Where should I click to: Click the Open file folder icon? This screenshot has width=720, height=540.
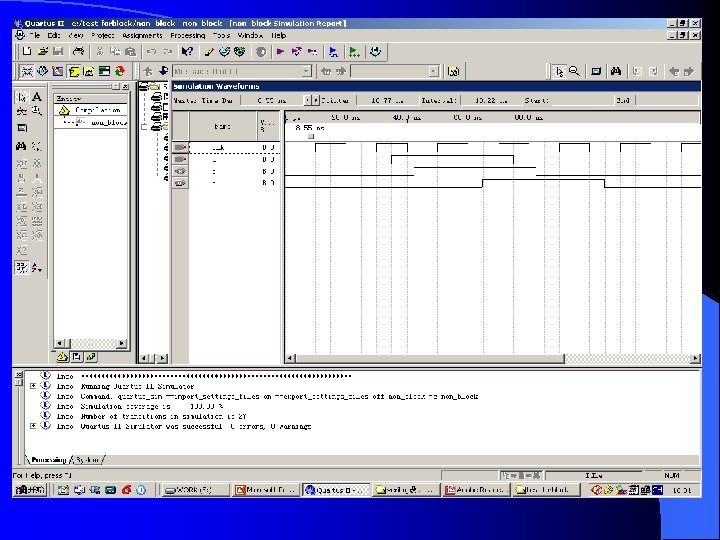(x=42, y=51)
